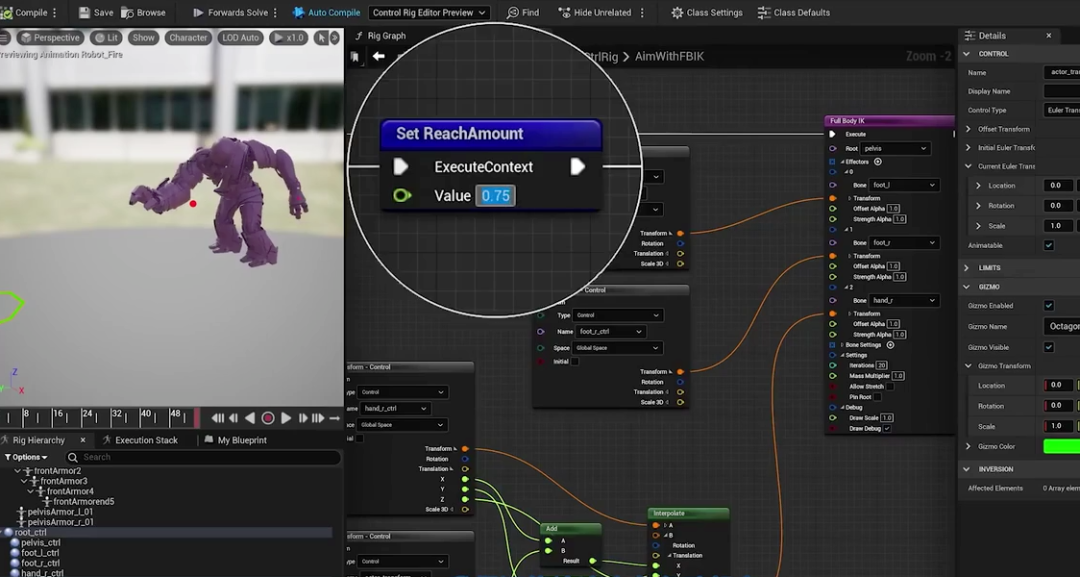Open the My Blueprint tab
1080x577 pixels.
point(242,440)
